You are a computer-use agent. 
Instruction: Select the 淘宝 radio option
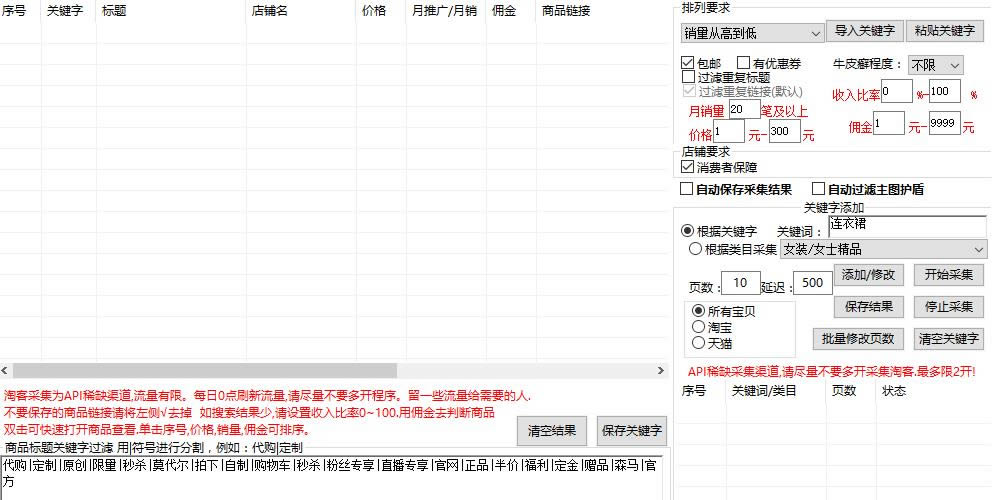click(x=698, y=326)
